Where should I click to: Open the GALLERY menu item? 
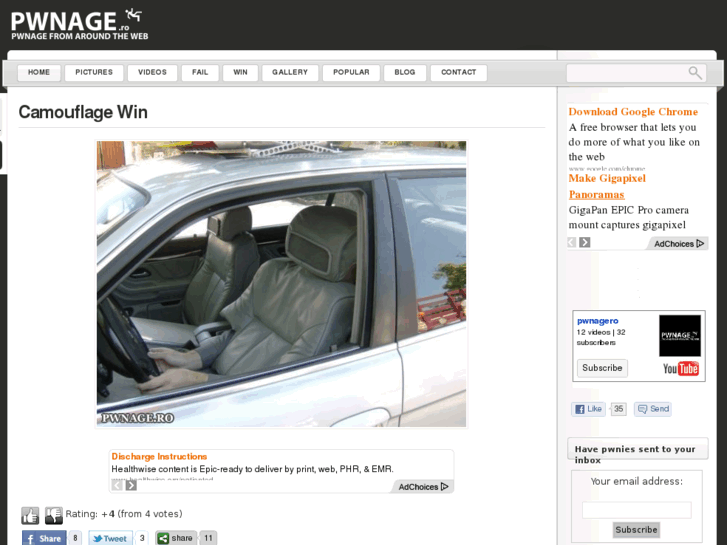[x=290, y=72]
